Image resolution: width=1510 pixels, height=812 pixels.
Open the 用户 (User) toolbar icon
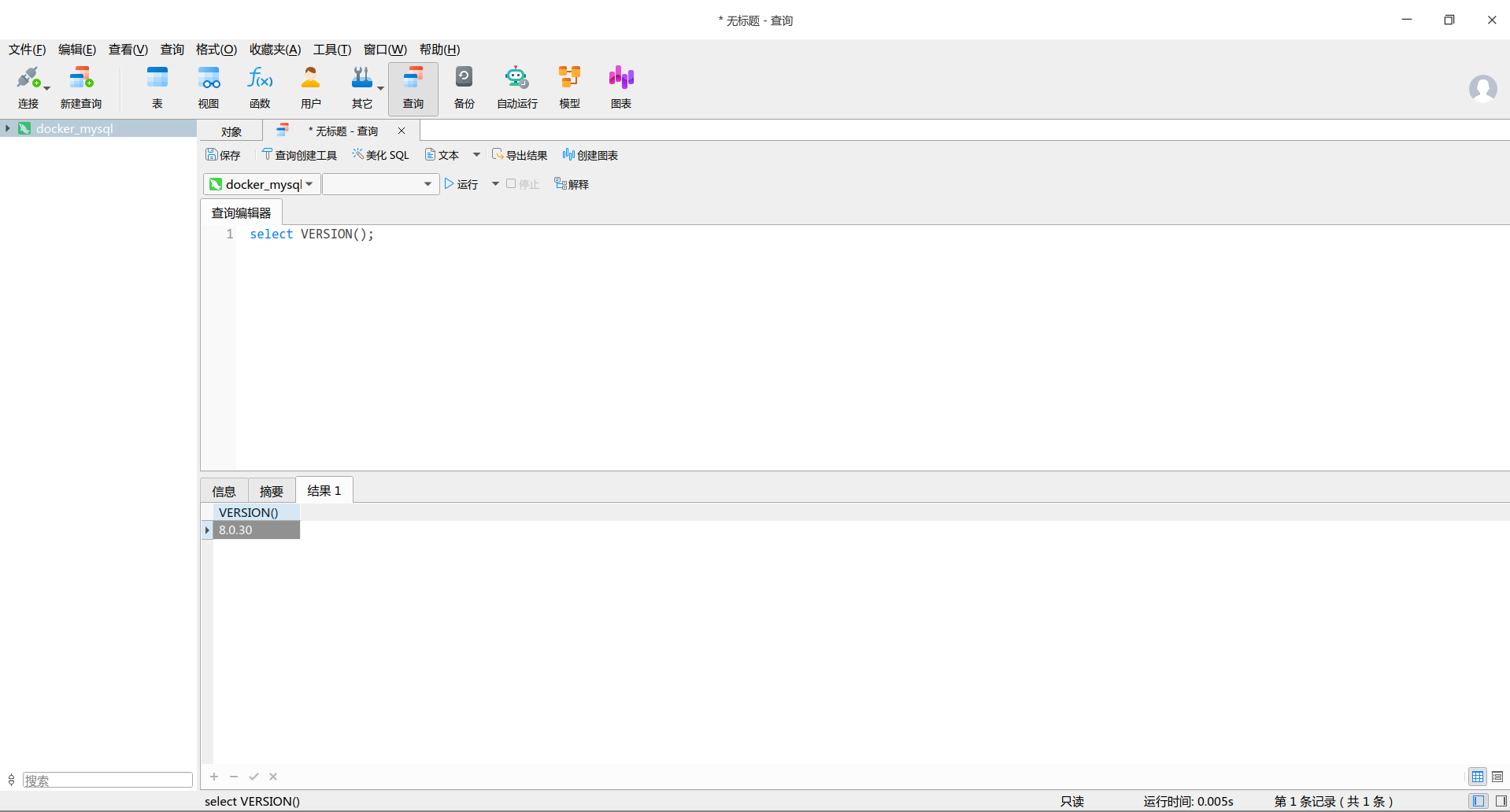click(x=311, y=87)
